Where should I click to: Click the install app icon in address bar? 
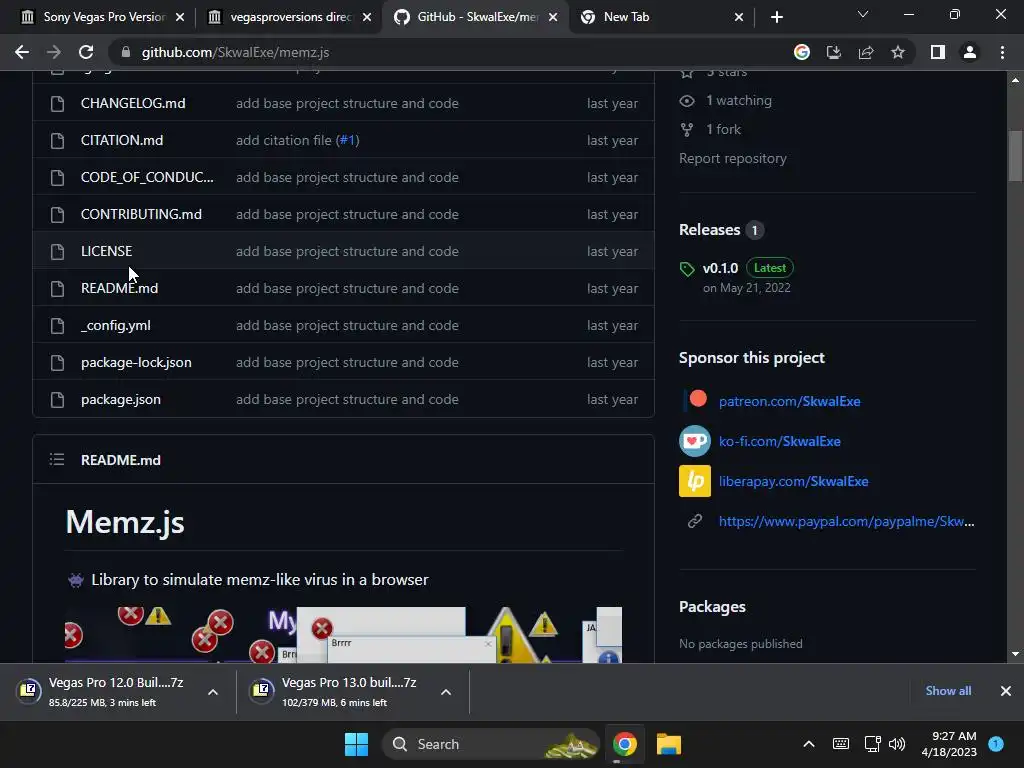pos(834,52)
